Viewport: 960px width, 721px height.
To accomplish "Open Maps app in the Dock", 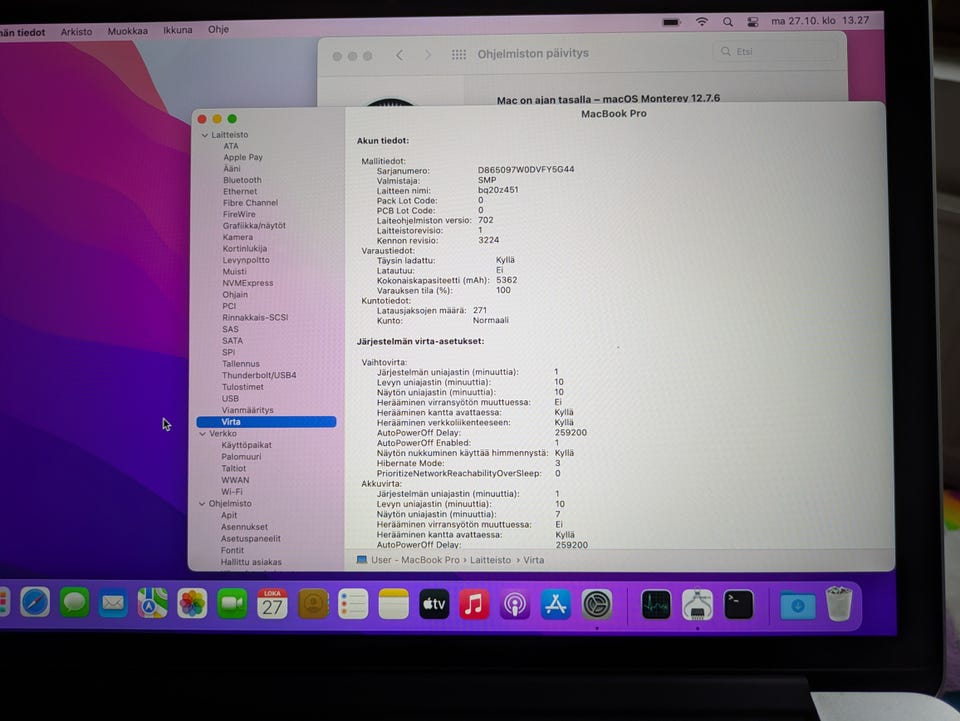I will point(152,603).
